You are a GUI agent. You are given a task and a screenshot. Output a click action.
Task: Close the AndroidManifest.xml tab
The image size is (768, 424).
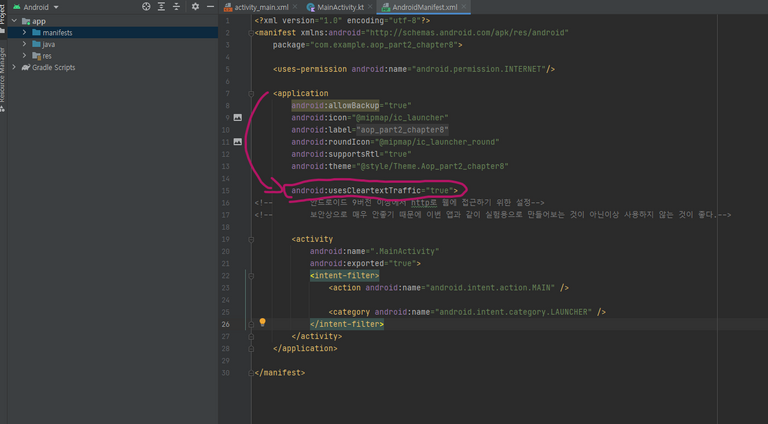click(463, 7)
